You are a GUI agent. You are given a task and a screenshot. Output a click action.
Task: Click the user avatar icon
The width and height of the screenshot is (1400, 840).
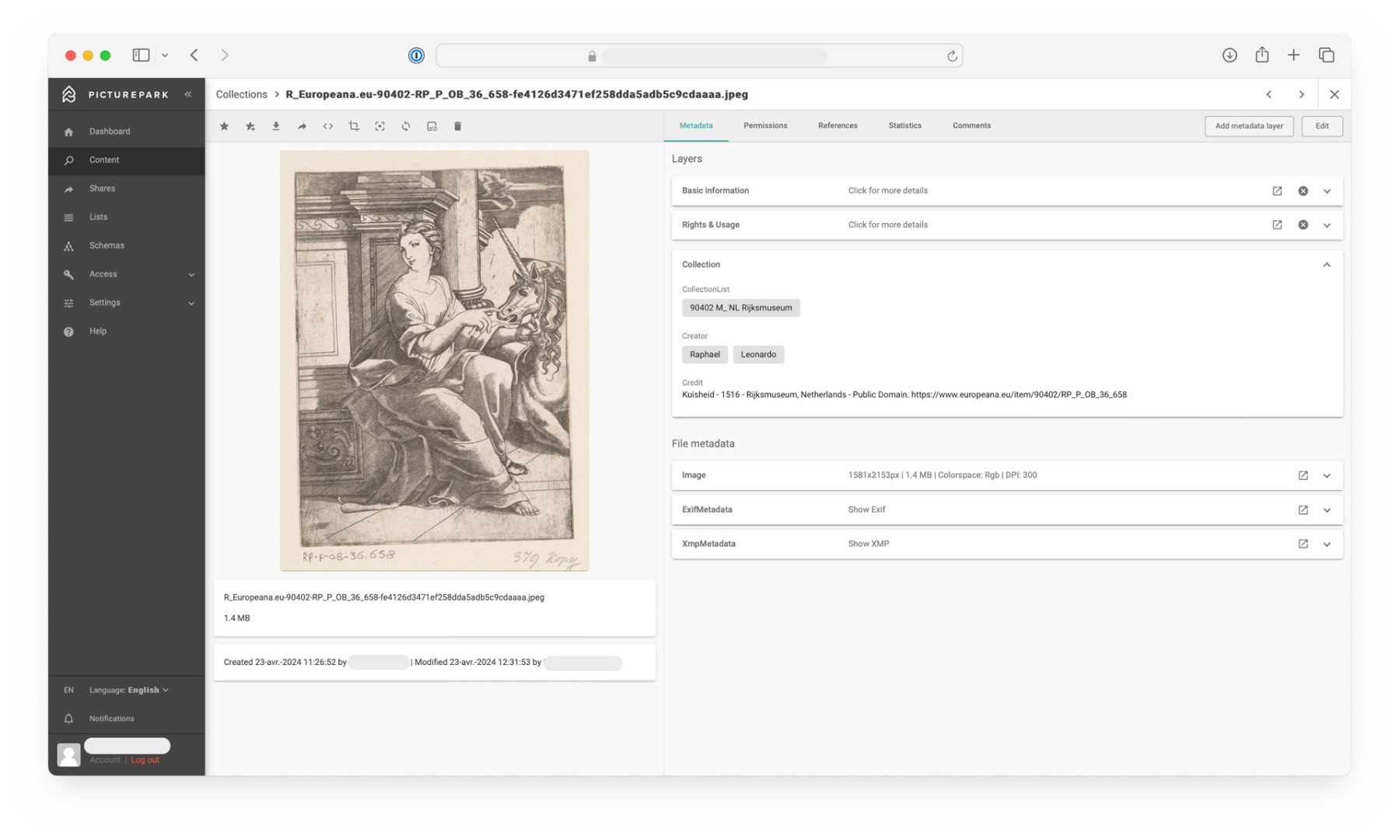[68, 754]
